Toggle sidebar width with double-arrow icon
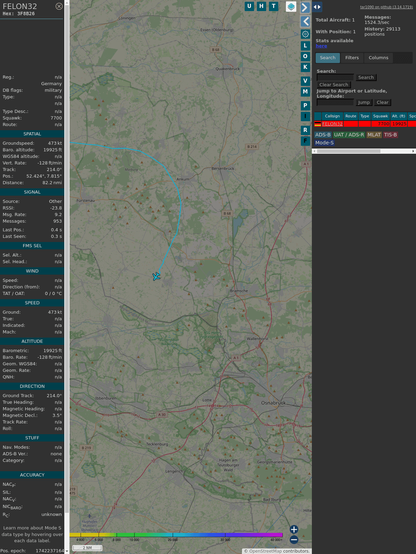This screenshot has height=554, width=416. (317, 7)
